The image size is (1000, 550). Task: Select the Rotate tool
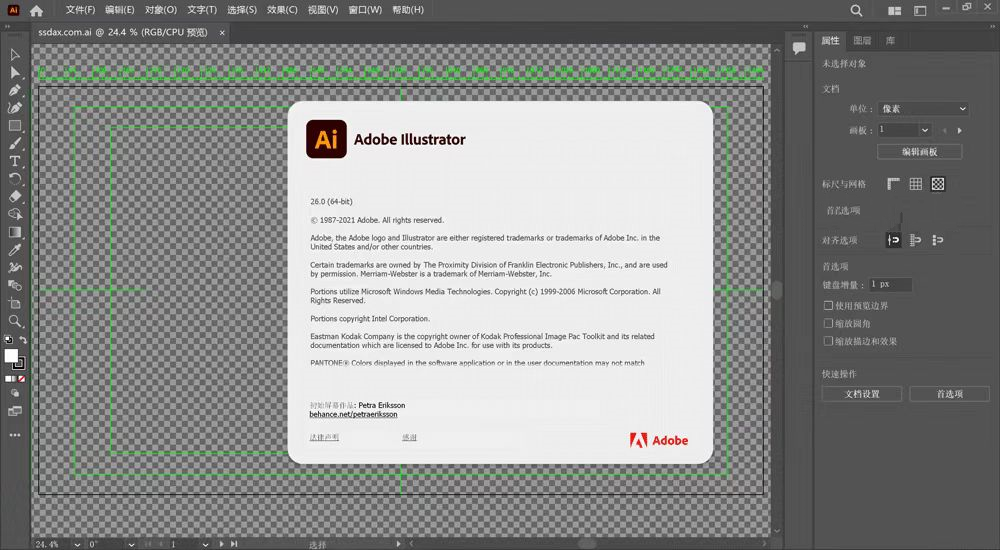coord(15,179)
